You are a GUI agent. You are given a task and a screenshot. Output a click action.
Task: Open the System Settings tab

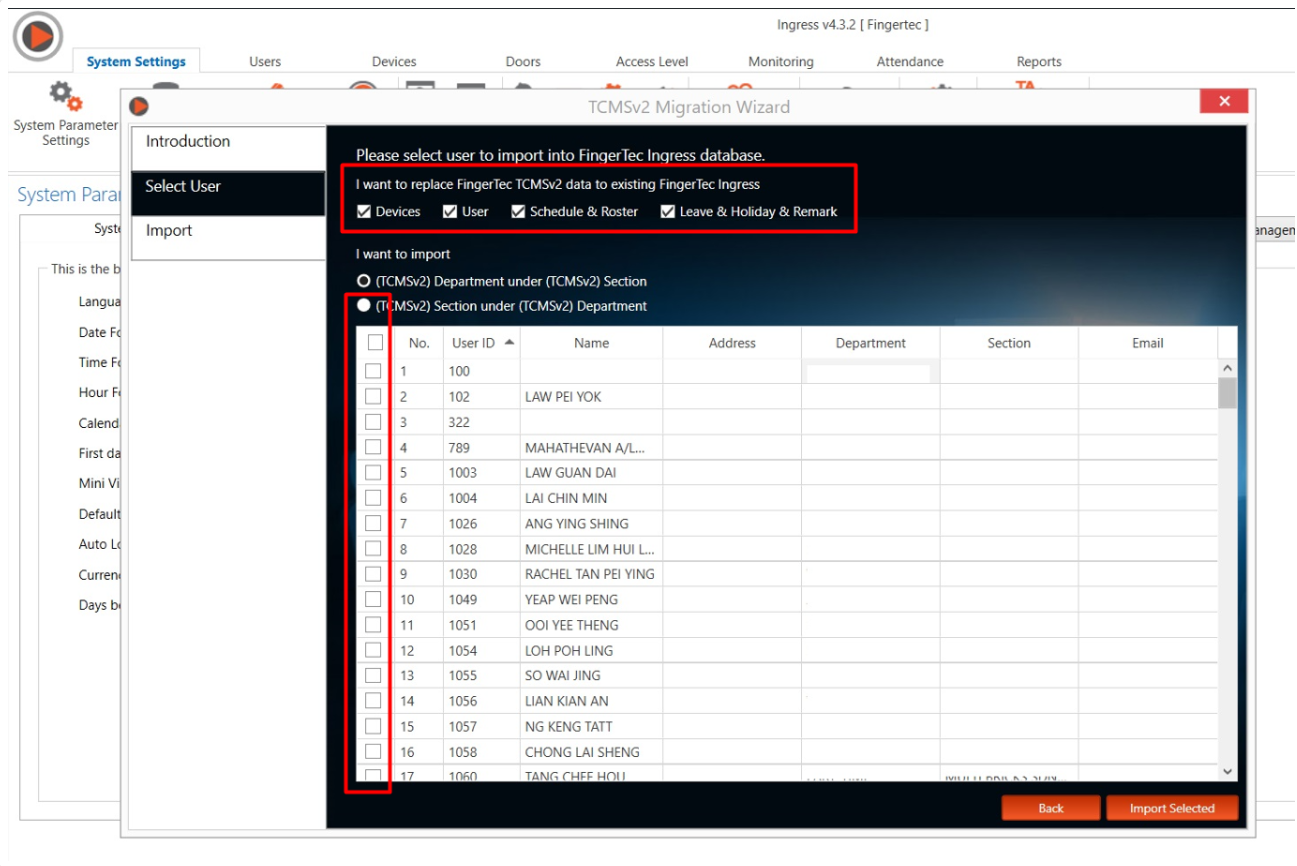pyautogui.click(x=136, y=61)
